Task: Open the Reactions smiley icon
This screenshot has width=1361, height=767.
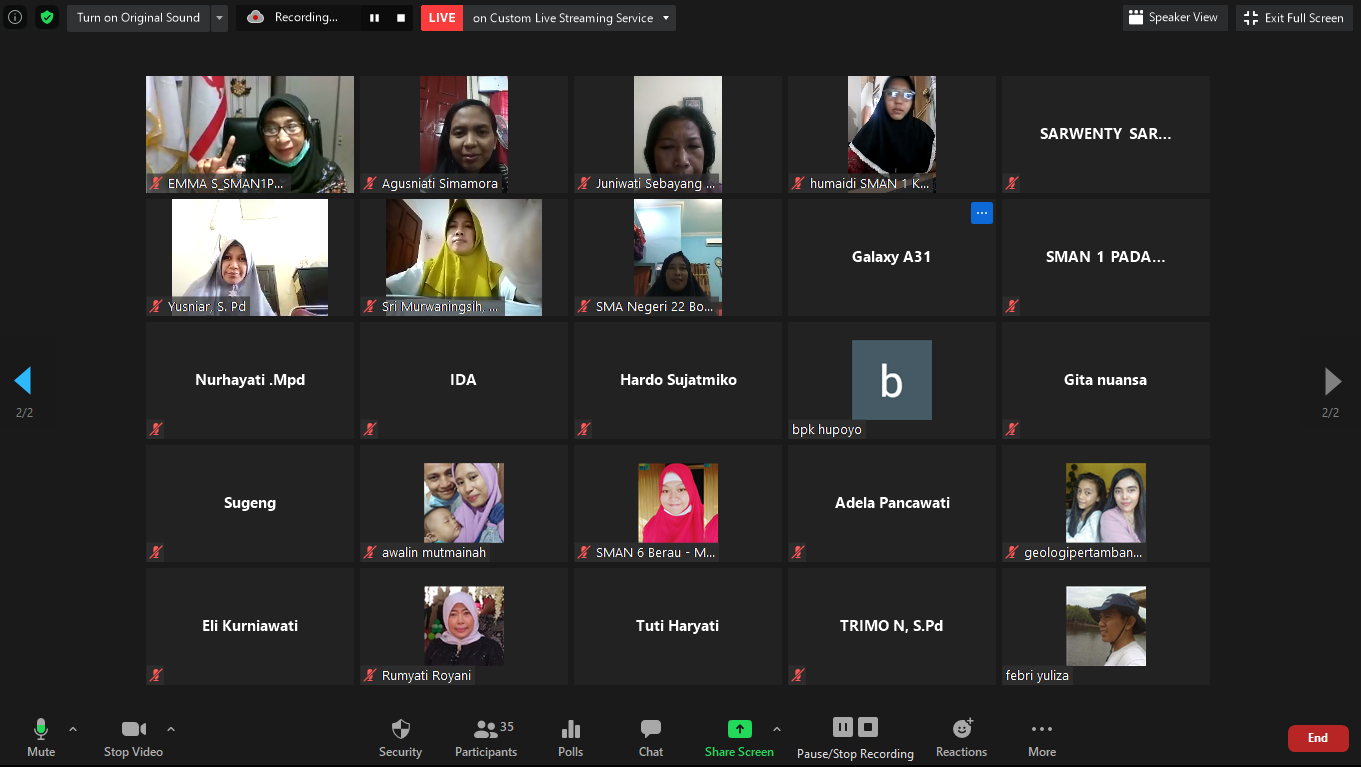Action: pos(961,729)
